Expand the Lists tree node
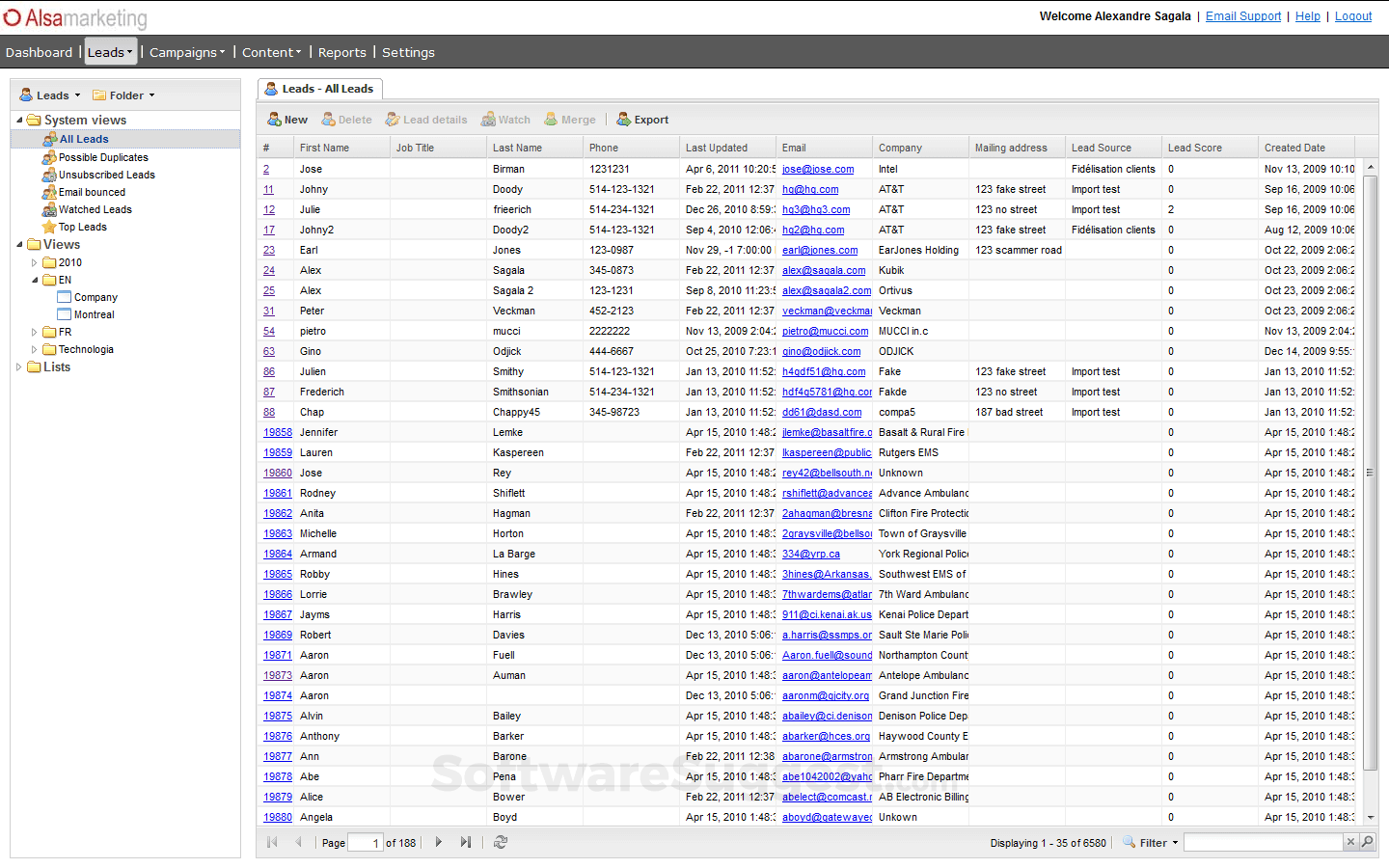1389x868 pixels. click(18, 366)
